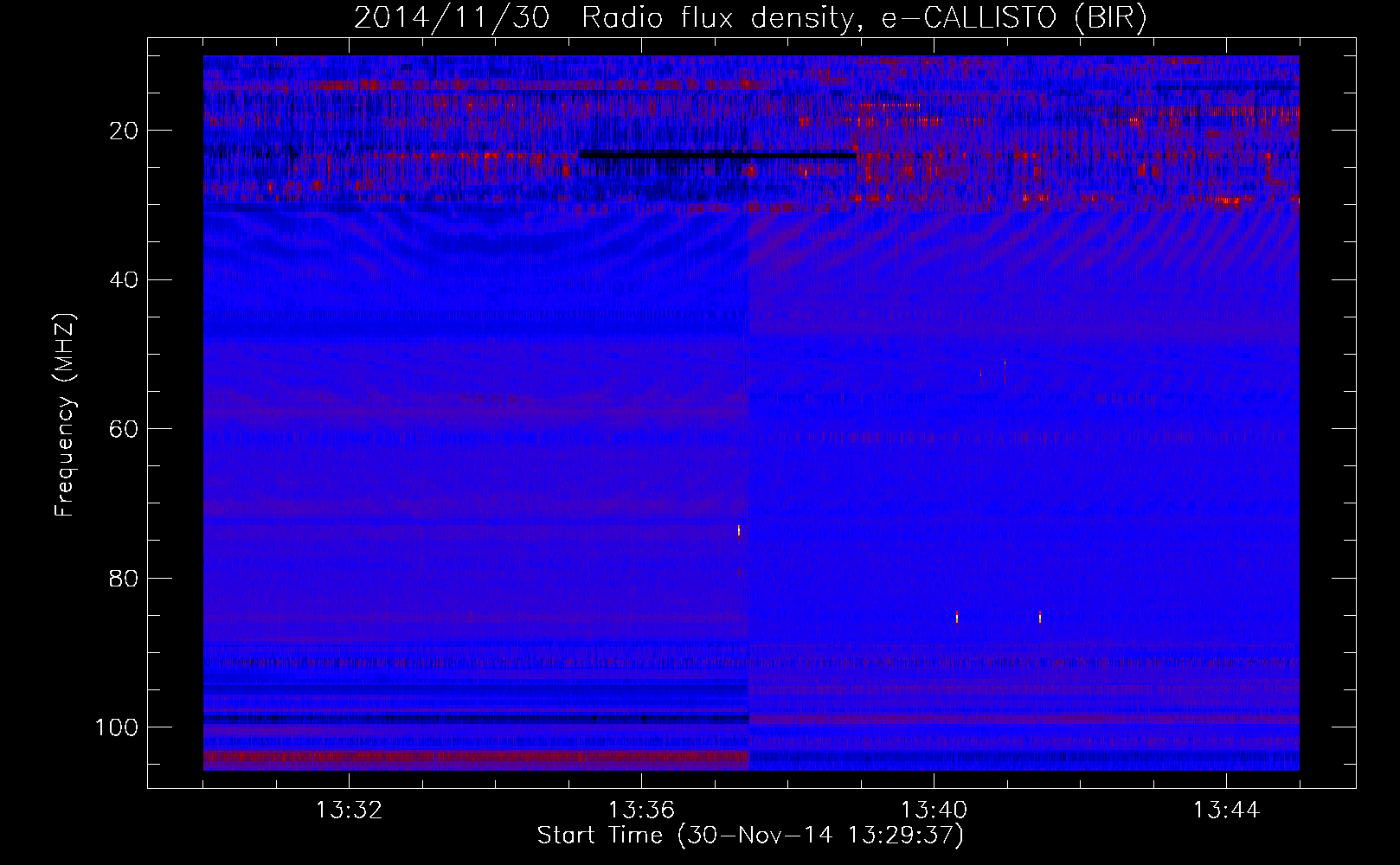Click the black horizontal bar in the spectrogram
Viewport: 1400px width, 865px height.
(718, 155)
